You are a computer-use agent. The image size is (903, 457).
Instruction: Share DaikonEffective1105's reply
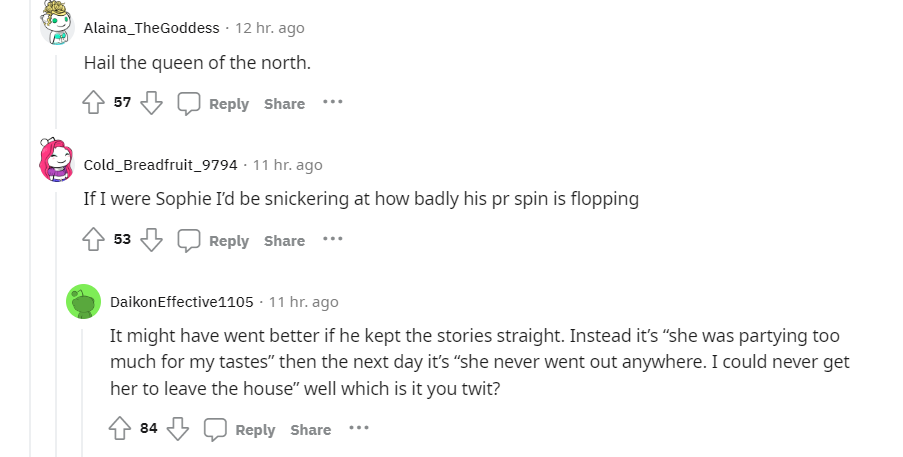click(x=310, y=430)
